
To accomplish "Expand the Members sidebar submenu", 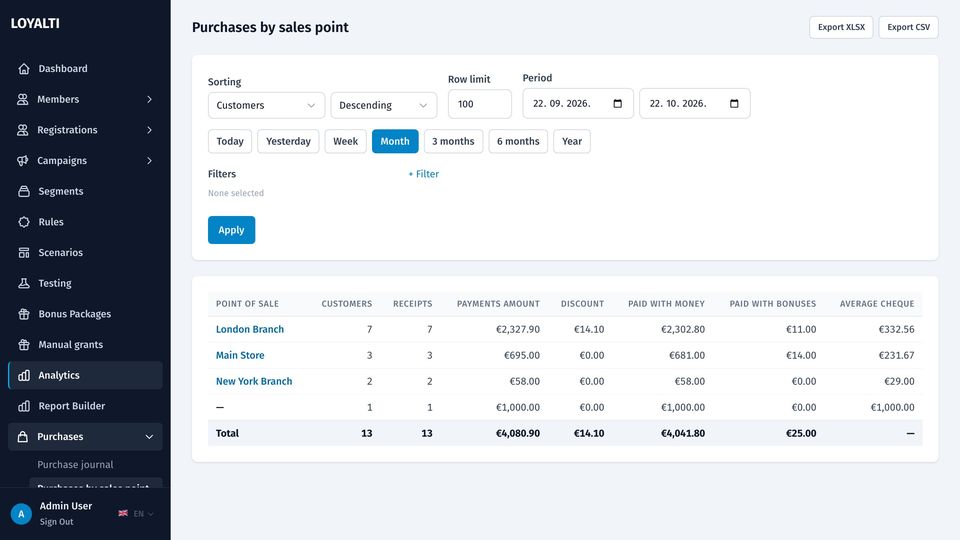I will coord(149,99).
